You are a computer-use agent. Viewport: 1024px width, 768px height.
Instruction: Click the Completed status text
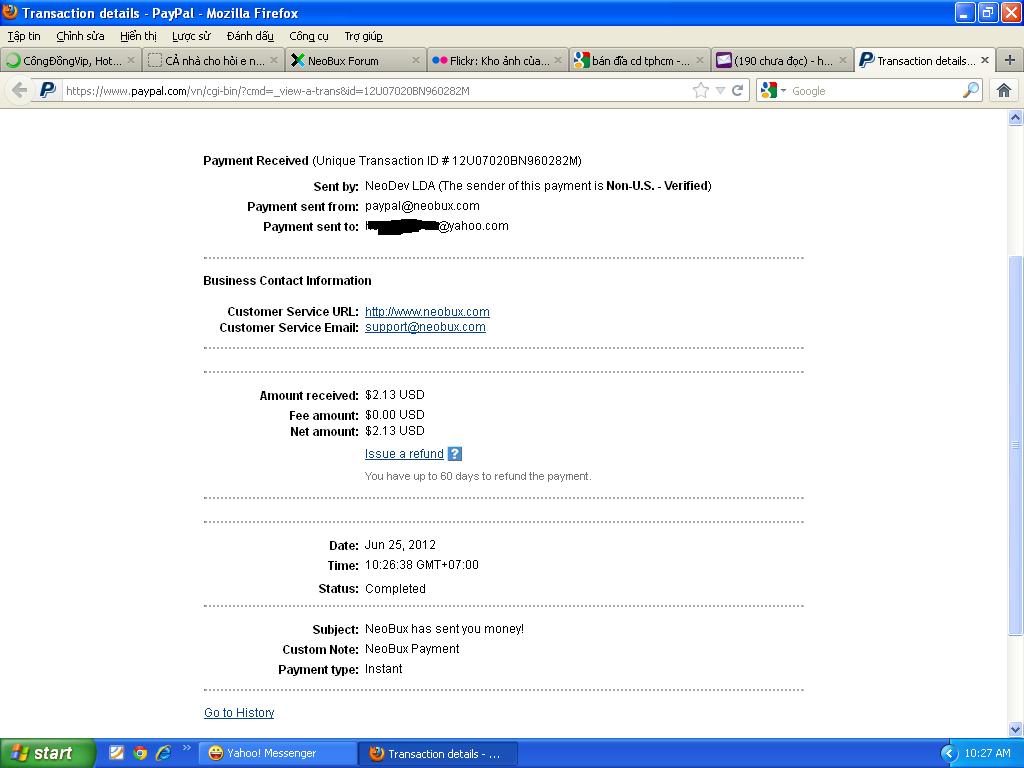pyautogui.click(x=395, y=588)
